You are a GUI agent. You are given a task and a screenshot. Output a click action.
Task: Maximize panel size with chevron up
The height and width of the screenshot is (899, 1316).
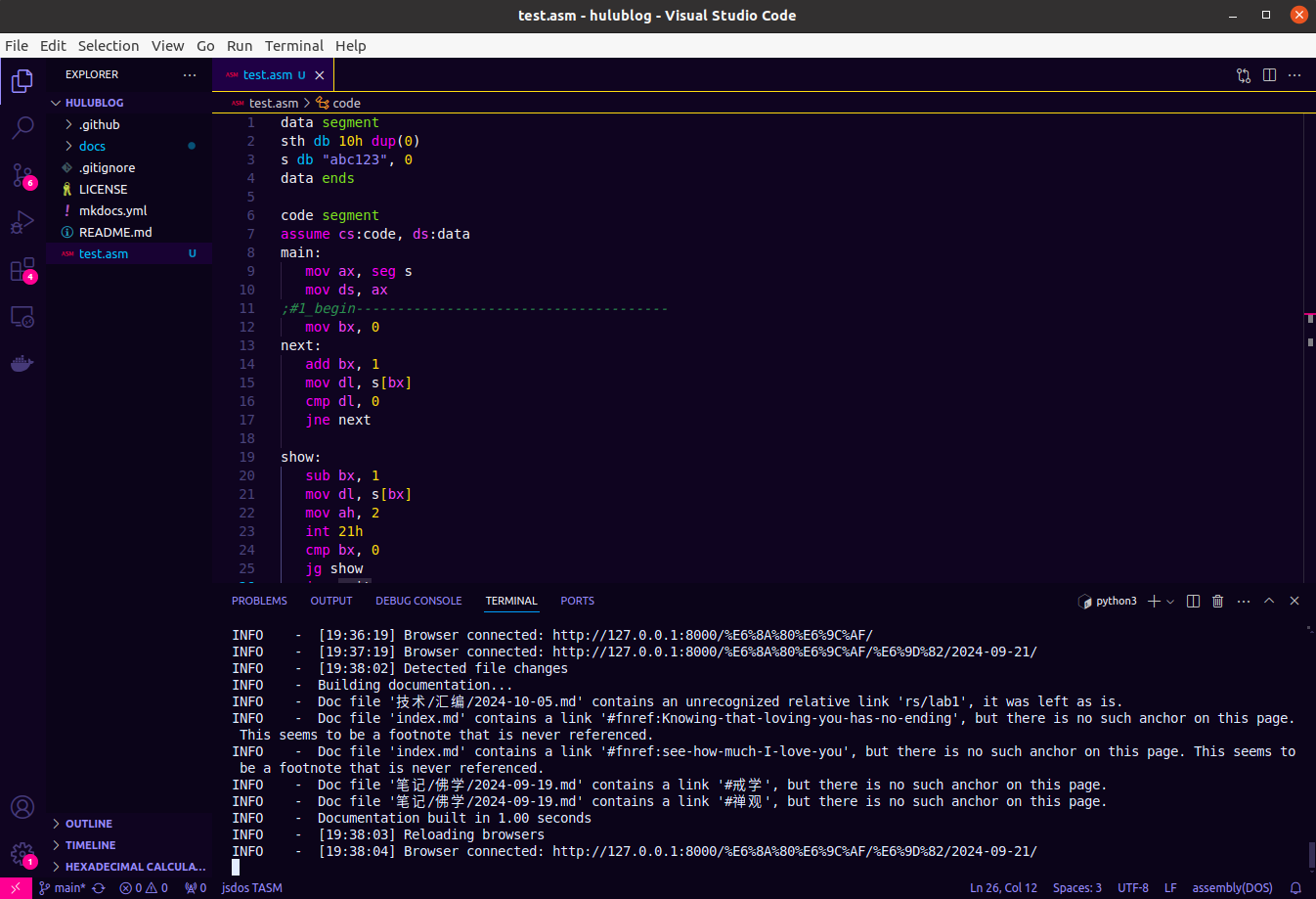1269,602
